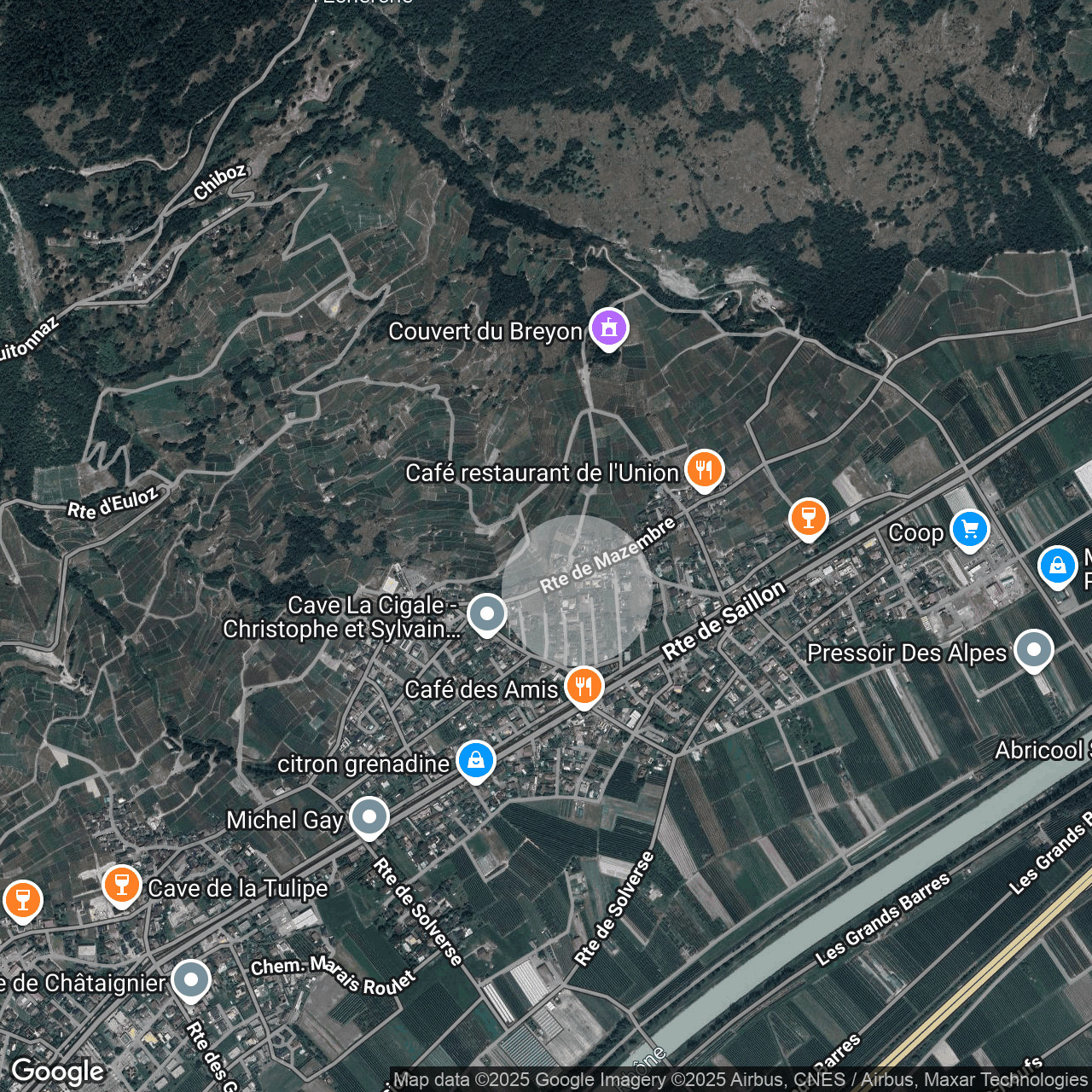This screenshot has height=1092, width=1092.
Task: Click the Cave de la Tulipe wine marker
Action: 122,885
